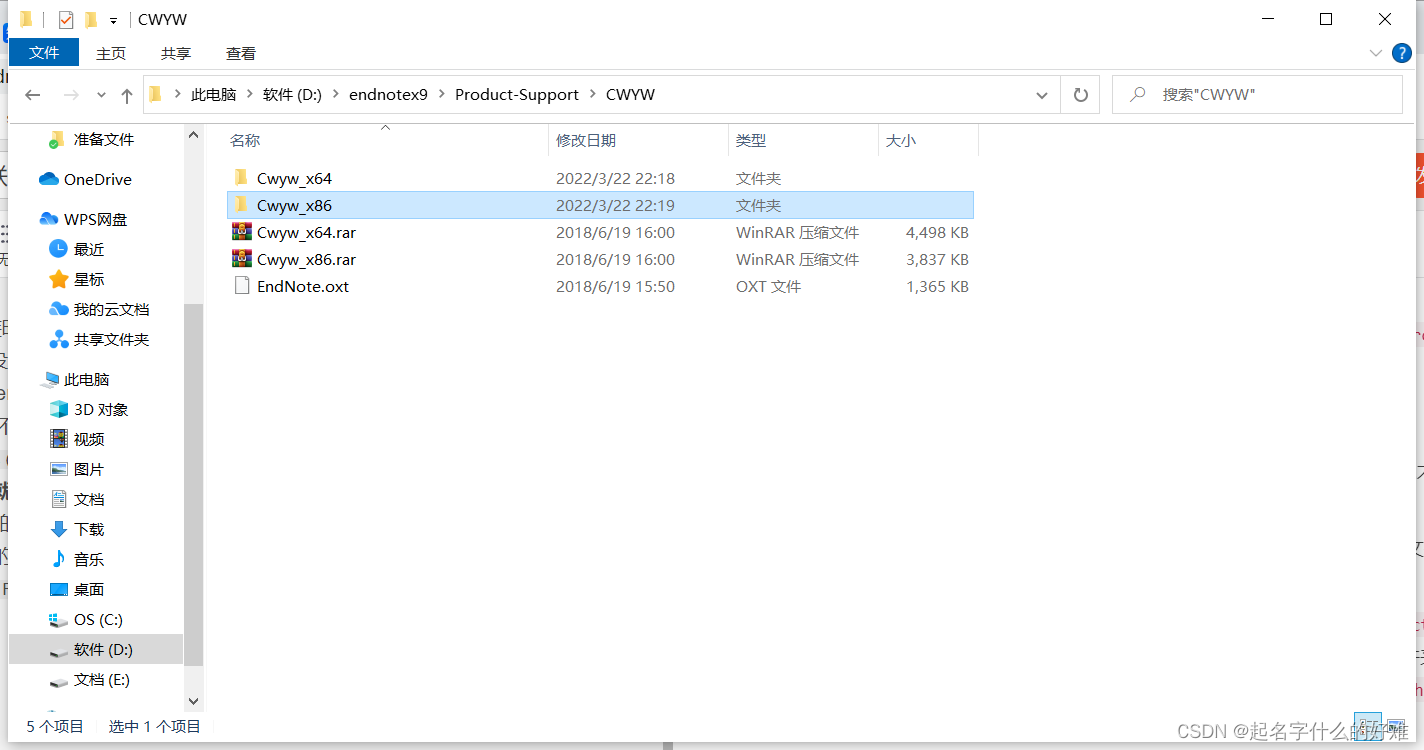Viewport: 1424px width, 750px height.
Task: Click the help question mark icon
Action: click(x=1402, y=53)
